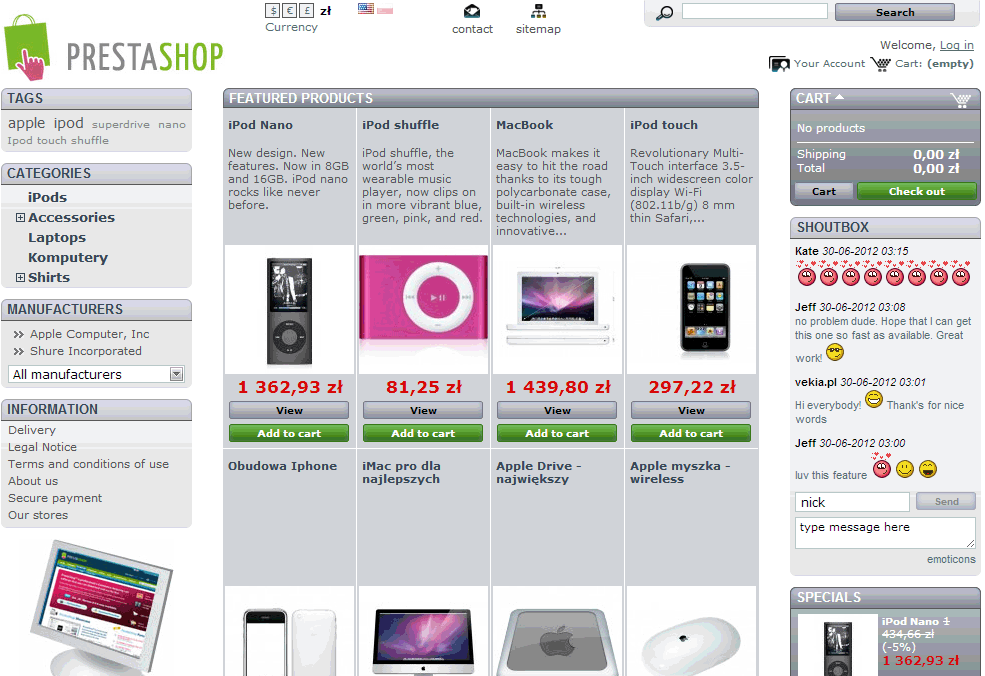Image resolution: width=985 pixels, height=676 pixels.
Task: Switch language with the US flag icon
Action: [366, 8]
